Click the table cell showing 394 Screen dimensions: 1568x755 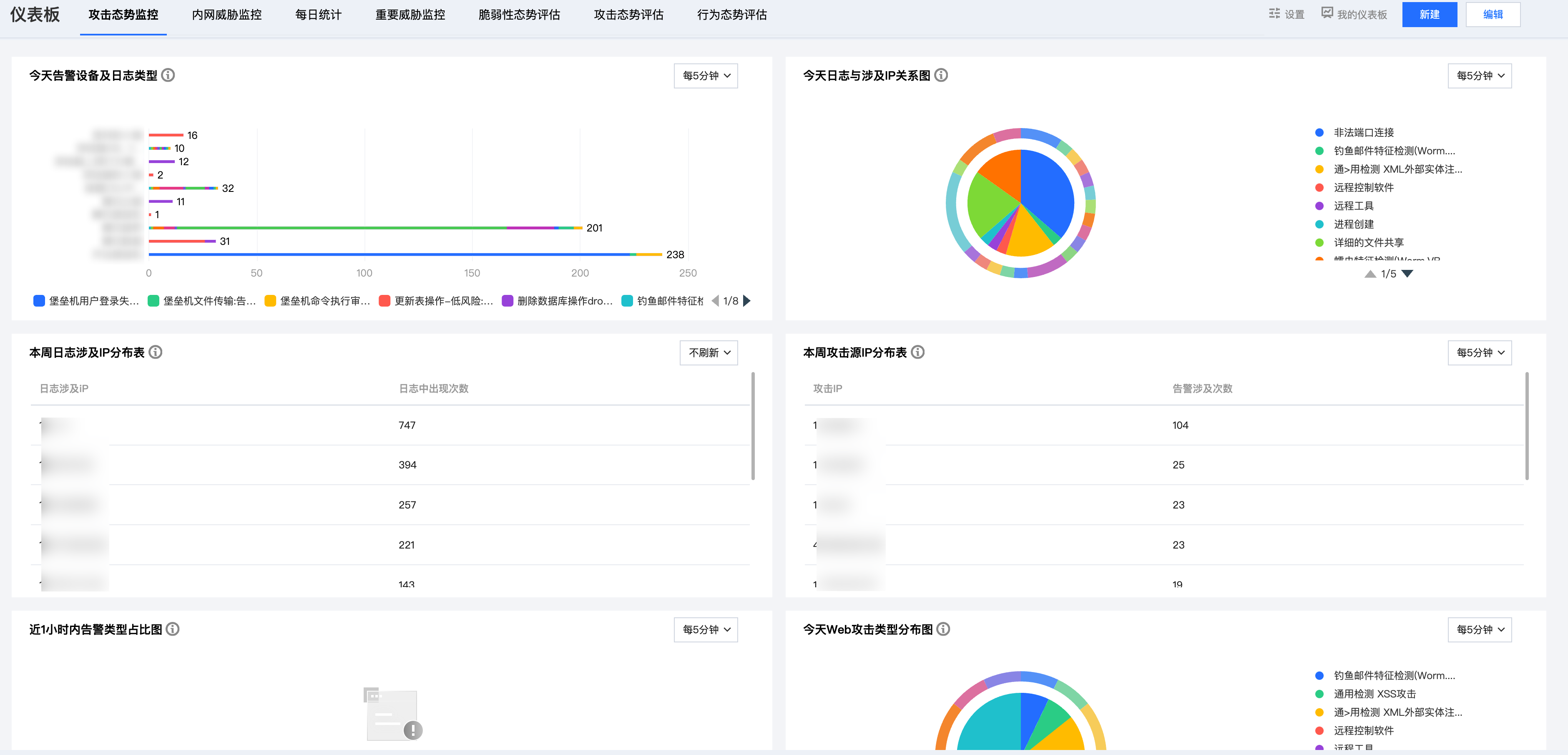pyautogui.click(x=407, y=465)
